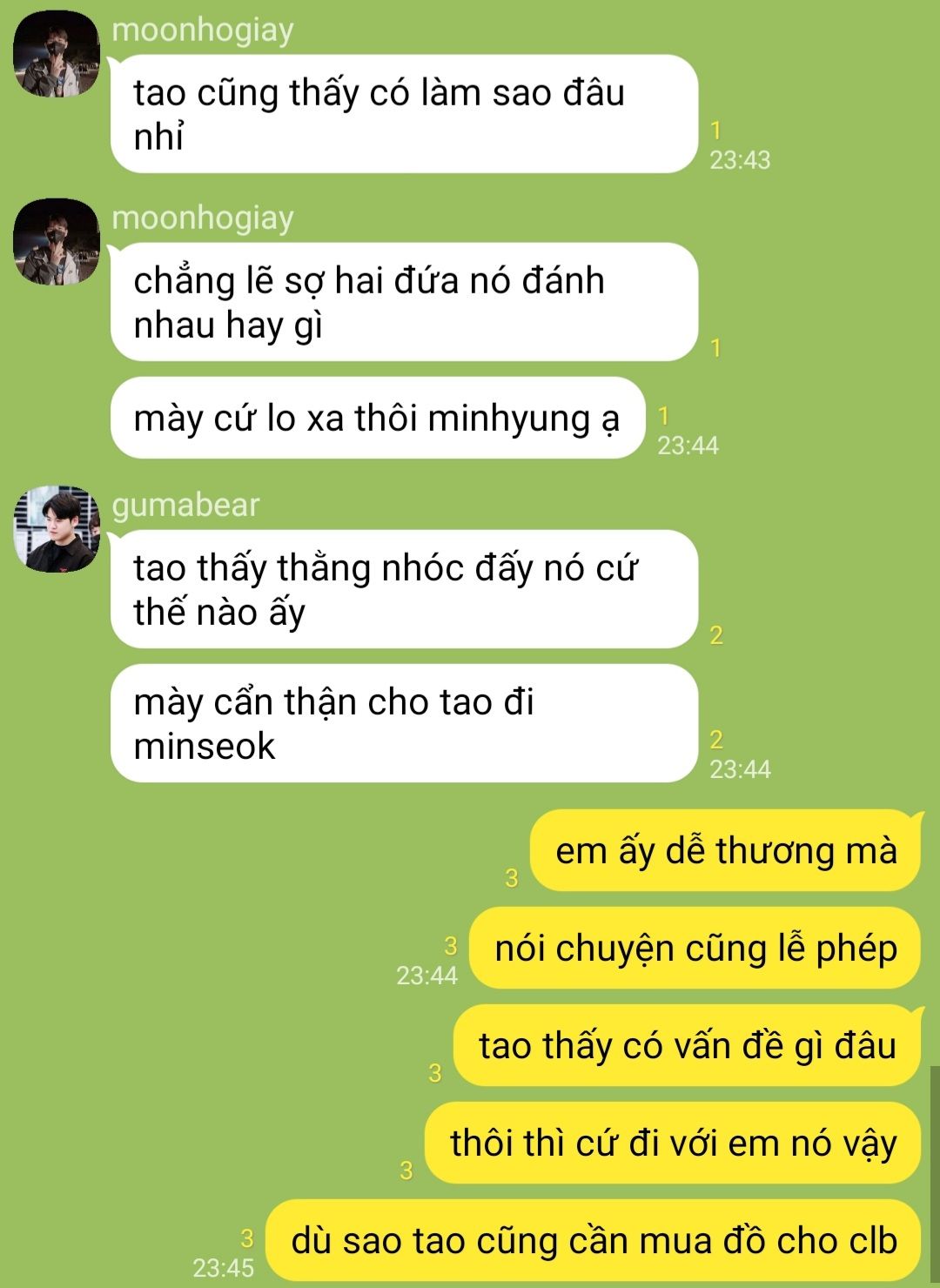Viewport: 940px width, 1288px height.
Task: Tap the 'tao thấy có vấn đề gì đâu' bubble
Action: (688, 1045)
